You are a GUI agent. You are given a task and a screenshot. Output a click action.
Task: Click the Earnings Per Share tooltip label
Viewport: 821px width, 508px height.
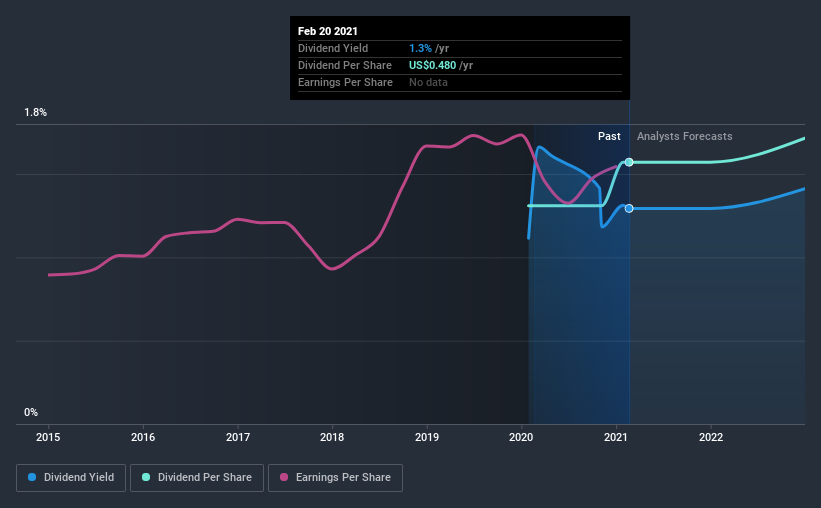(x=345, y=82)
